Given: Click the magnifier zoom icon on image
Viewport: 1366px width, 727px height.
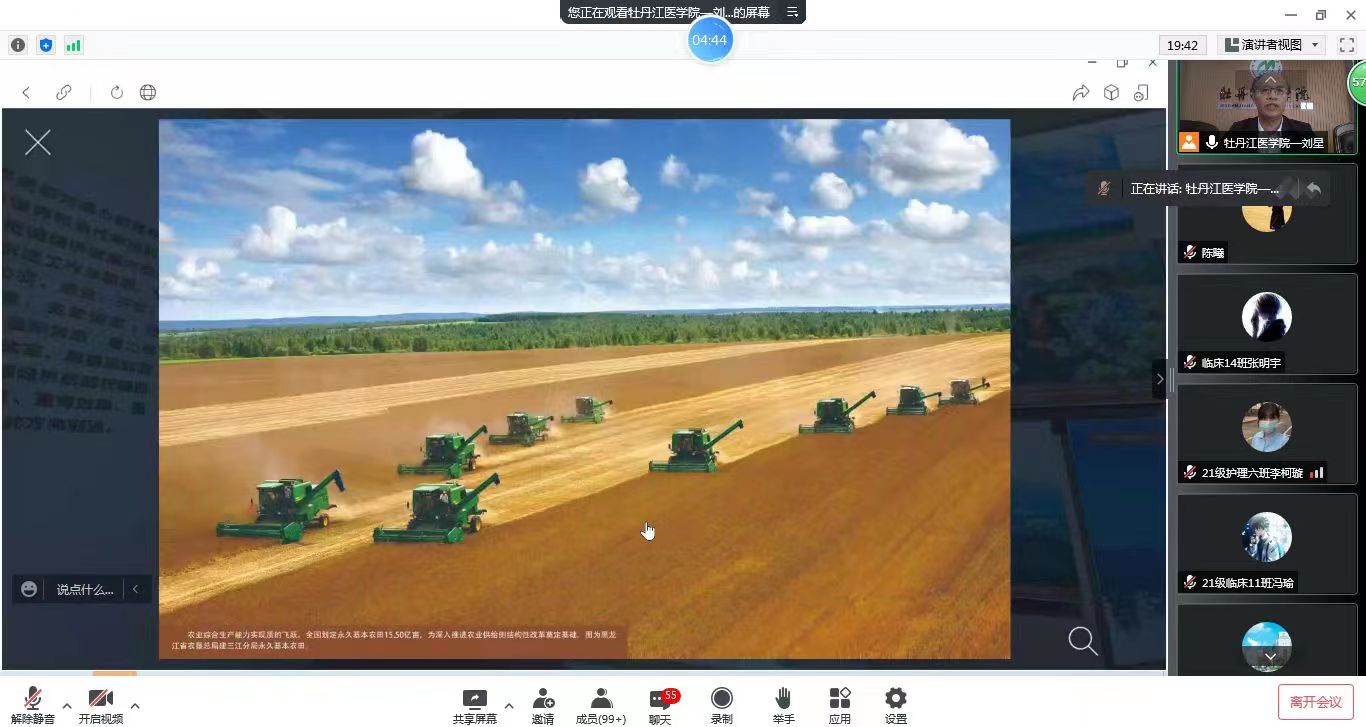Looking at the screenshot, I should coord(1082,640).
